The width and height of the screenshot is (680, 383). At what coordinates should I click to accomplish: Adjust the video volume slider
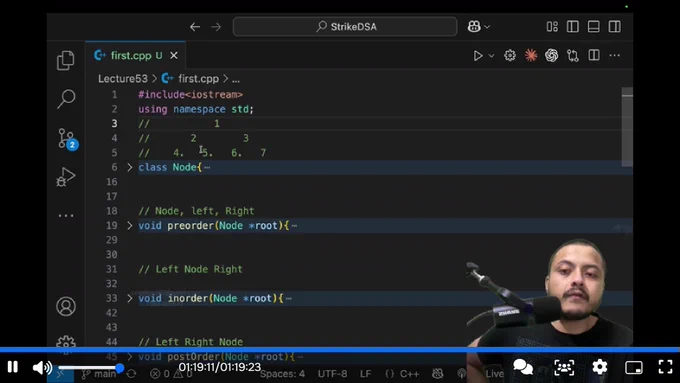91,368
